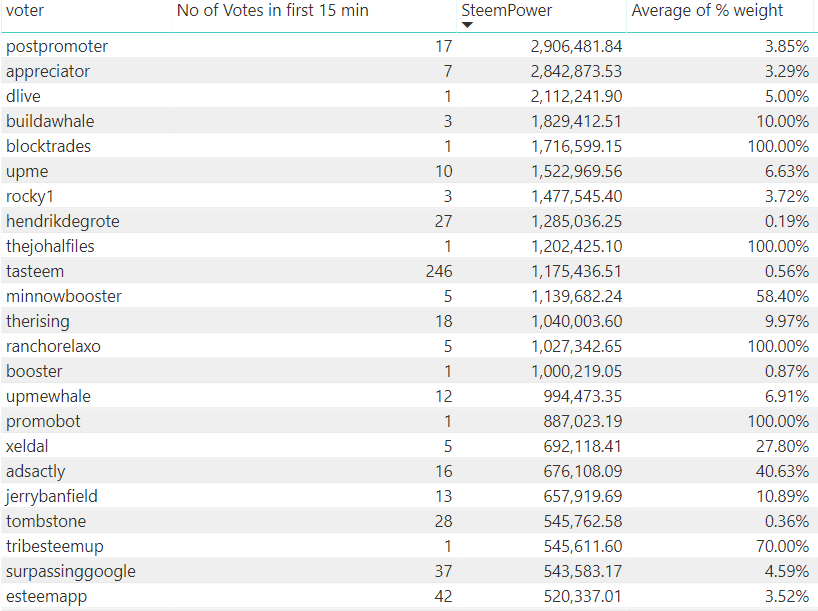This screenshot has height=611, width=818.
Task: Select the blocktrades row
Action: click(x=409, y=146)
